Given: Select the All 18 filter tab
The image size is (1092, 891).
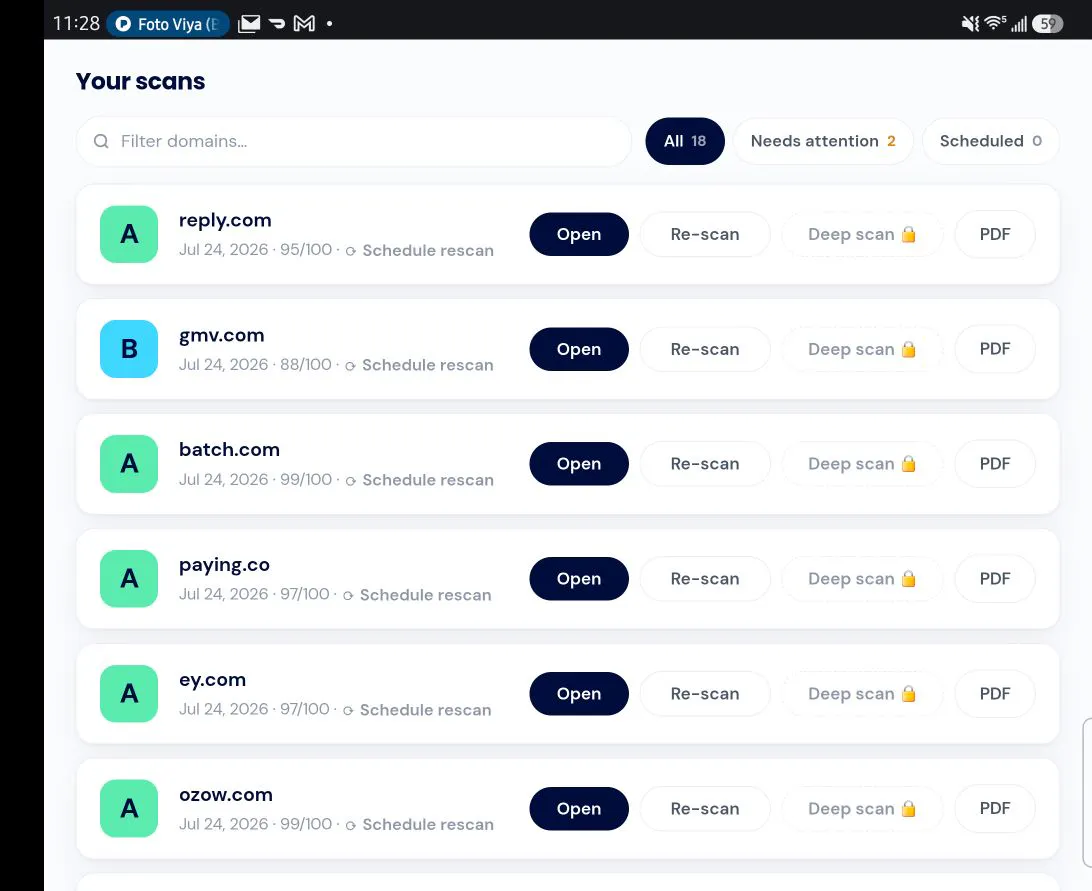Looking at the screenshot, I should click(x=685, y=141).
